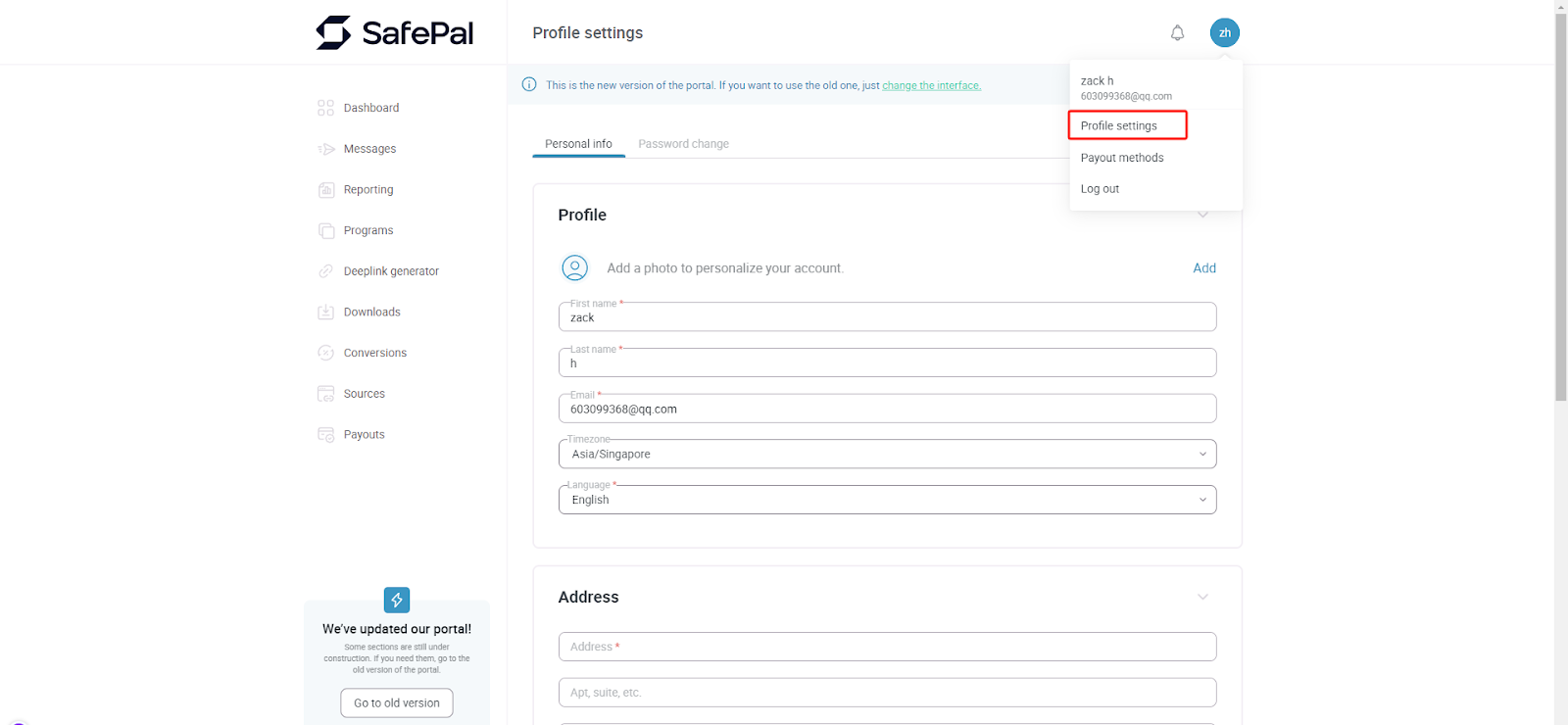Viewport: 1568px width, 725px height.
Task: Open the Language dropdown
Action: coord(887,500)
